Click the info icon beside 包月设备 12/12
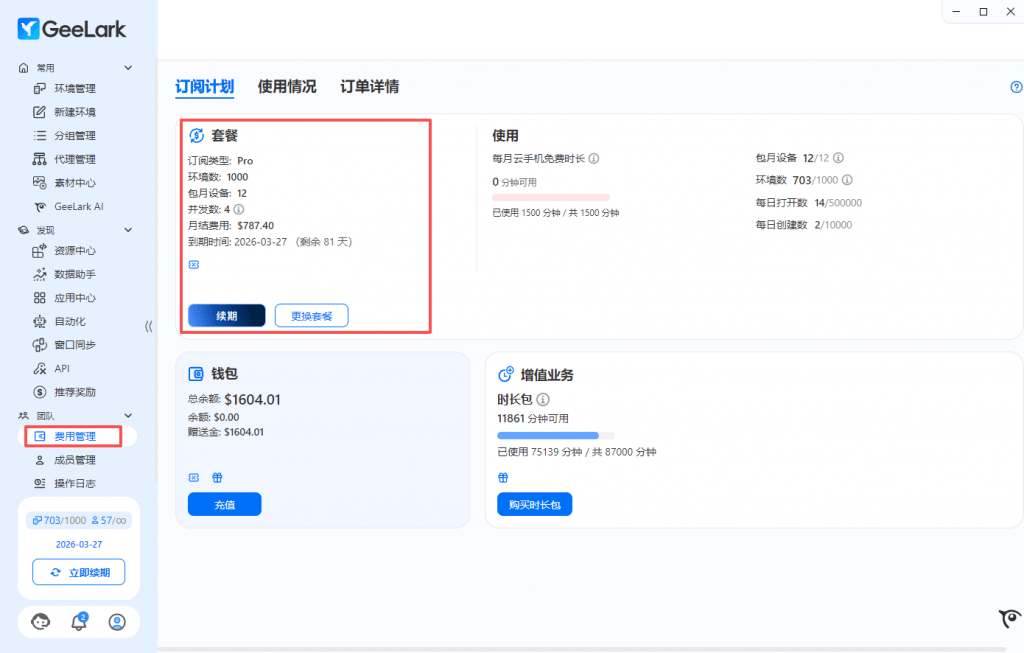 point(838,158)
